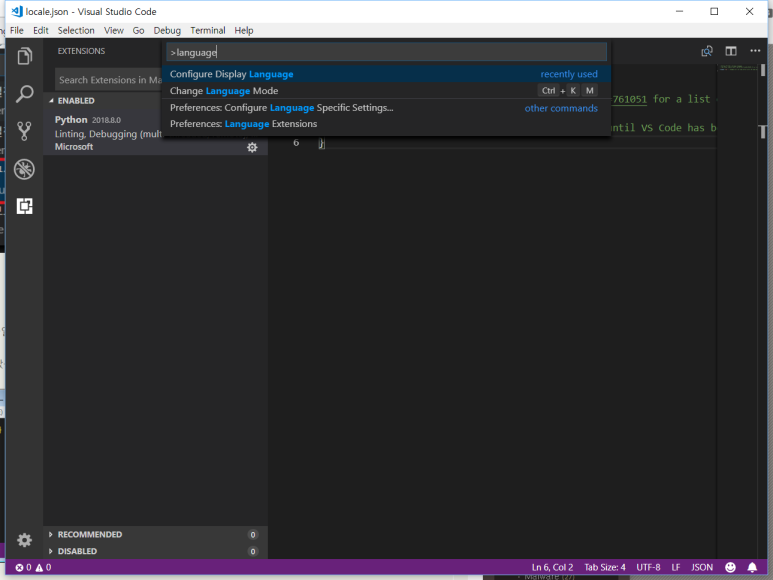Viewport: 773px width, 580px height.
Task: Open the Search view in activity bar
Action: [24, 94]
